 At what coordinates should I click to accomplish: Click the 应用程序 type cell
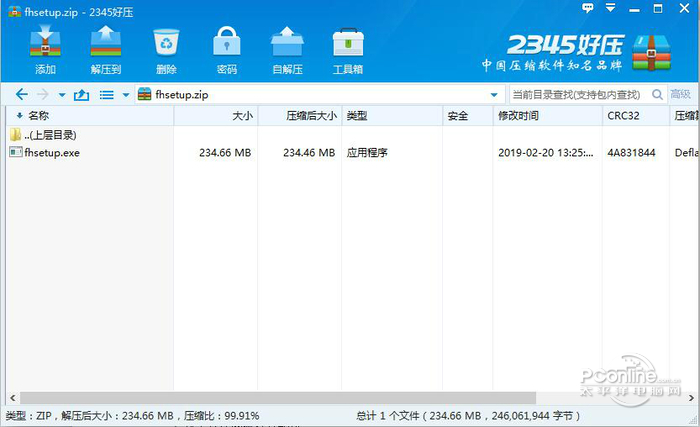(x=367, y=153)
